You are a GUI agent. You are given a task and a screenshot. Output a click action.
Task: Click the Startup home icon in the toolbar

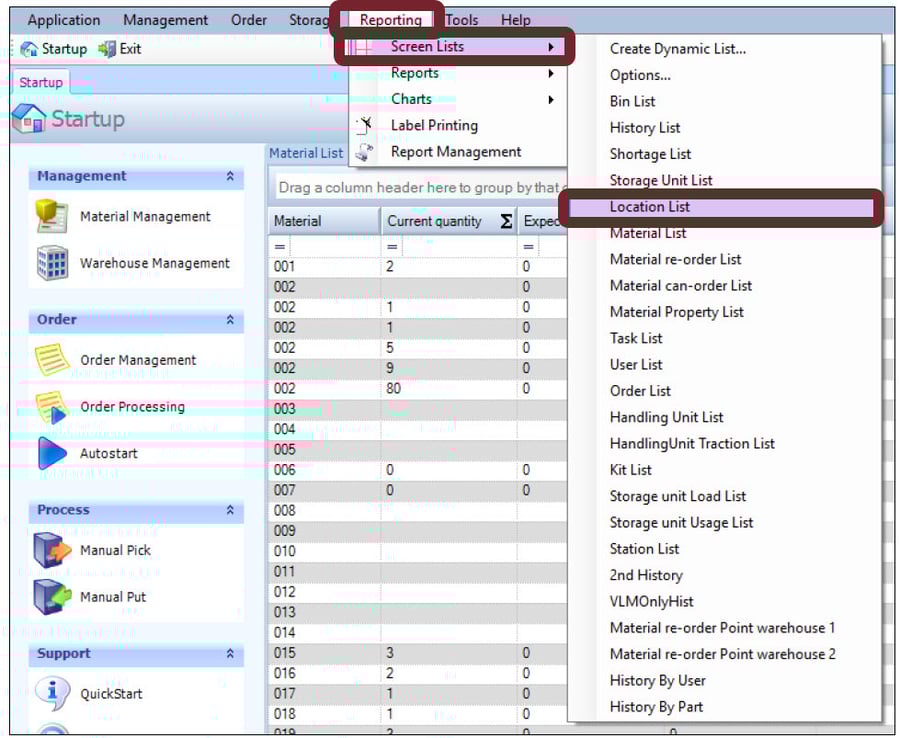[30, 47]
